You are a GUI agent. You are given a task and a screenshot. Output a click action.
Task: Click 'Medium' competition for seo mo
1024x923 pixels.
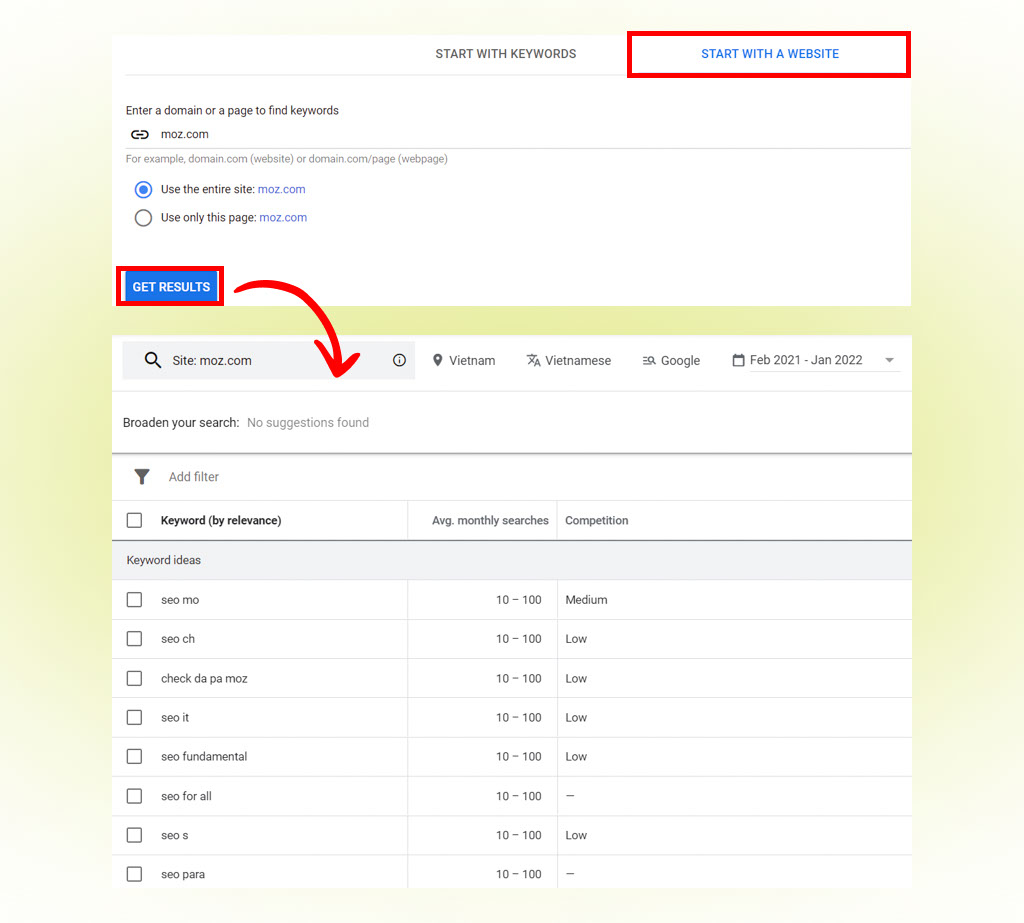[x=586, y=600]
